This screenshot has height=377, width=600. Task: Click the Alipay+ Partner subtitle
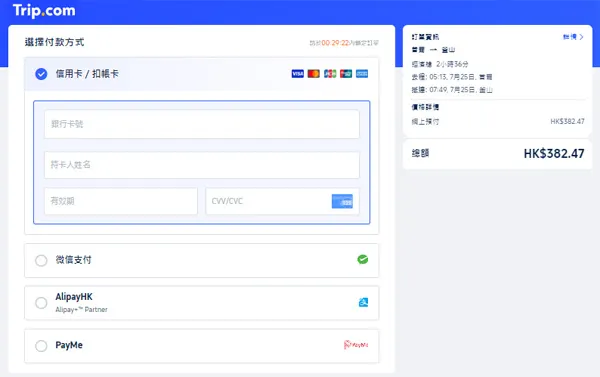pyautogui.click(x=81, y=310)
